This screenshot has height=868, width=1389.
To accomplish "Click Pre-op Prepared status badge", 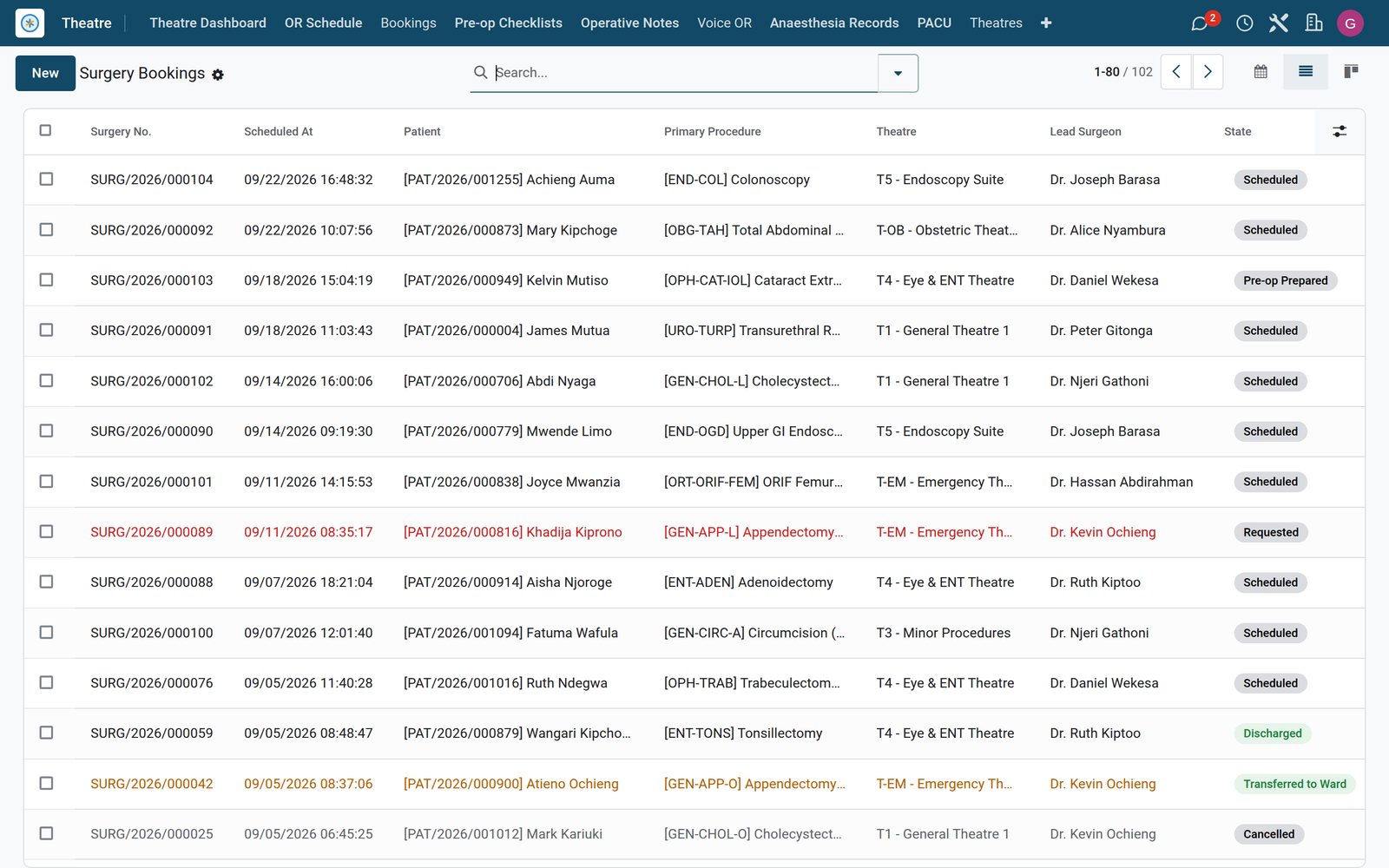I will tap(1286, 280).
